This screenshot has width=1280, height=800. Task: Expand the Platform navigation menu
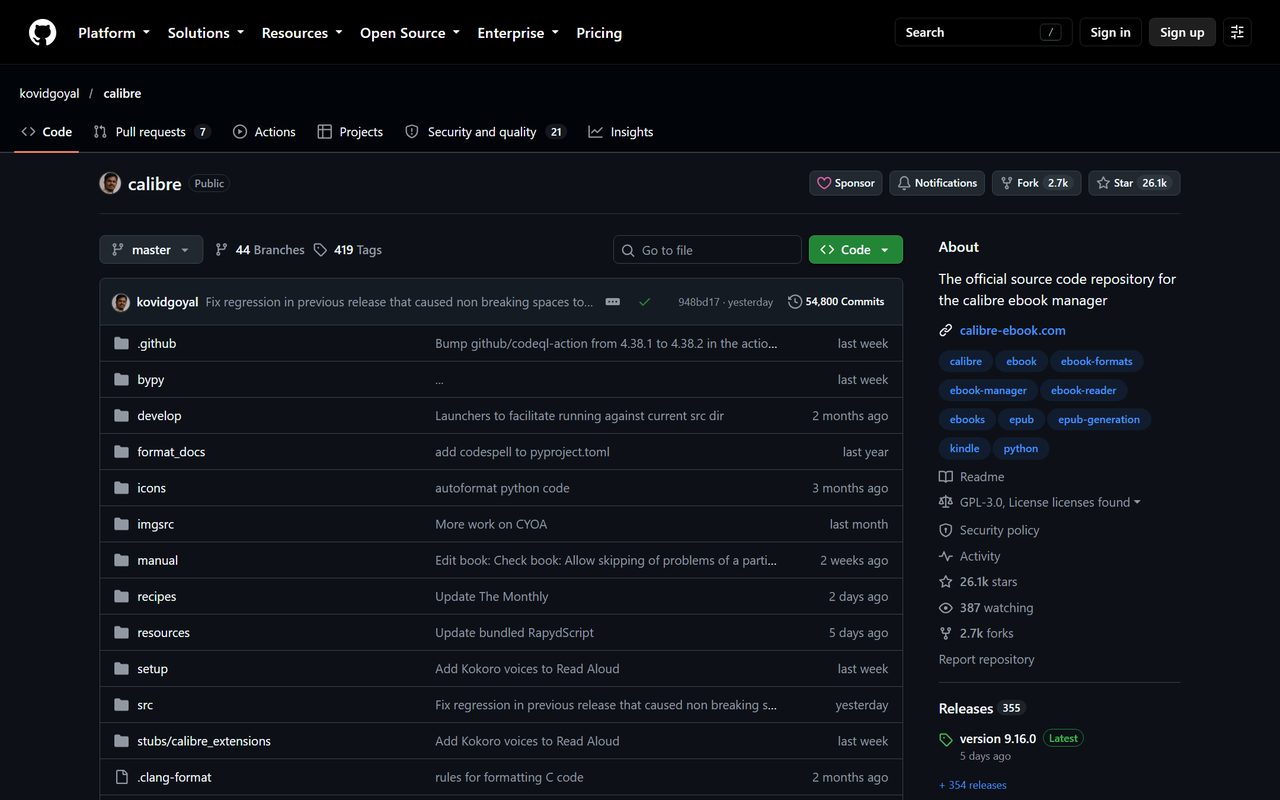pos(114,33)
